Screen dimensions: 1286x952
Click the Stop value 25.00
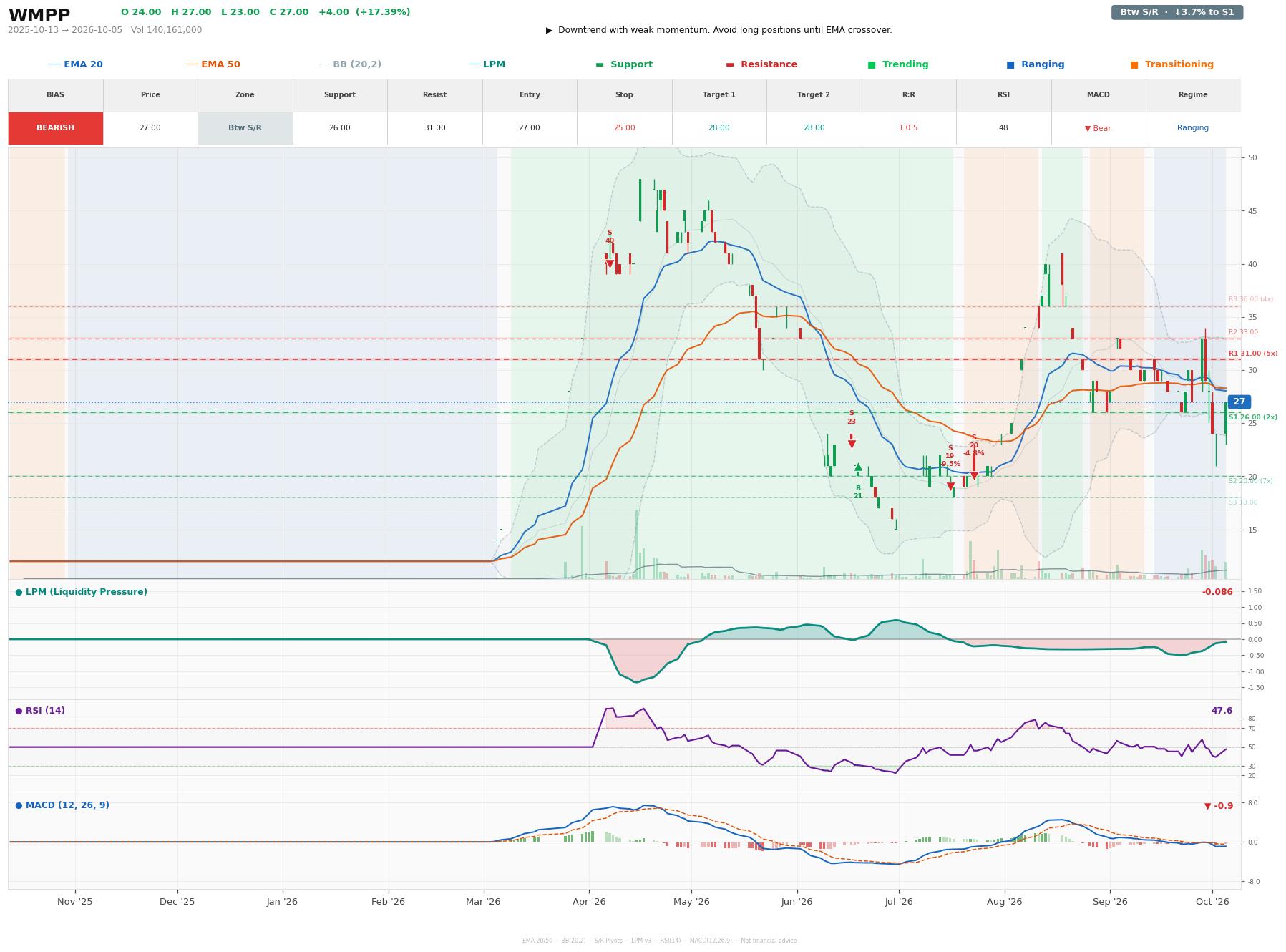[x=624, y=128]
